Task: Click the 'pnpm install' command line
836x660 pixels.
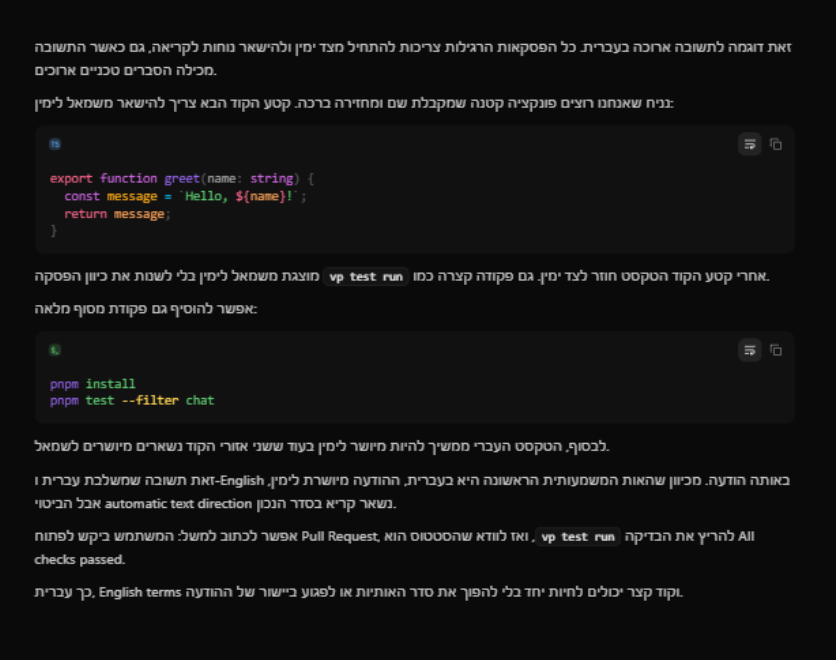Action: (x=93, y=384)
